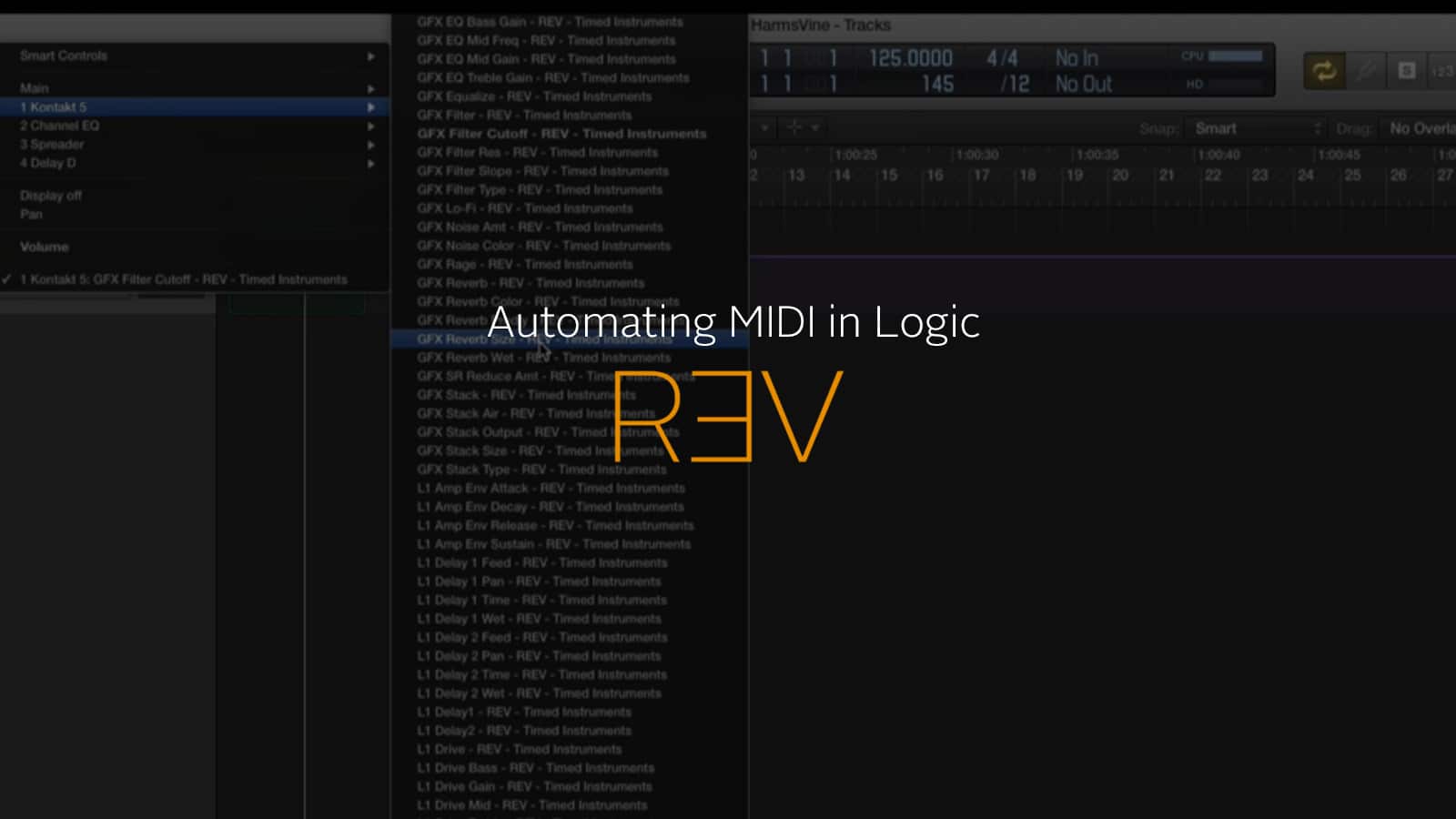Toggle the 123 count-in button
The height and width of the screenshot is (819, 1456).
point(1442,70)
